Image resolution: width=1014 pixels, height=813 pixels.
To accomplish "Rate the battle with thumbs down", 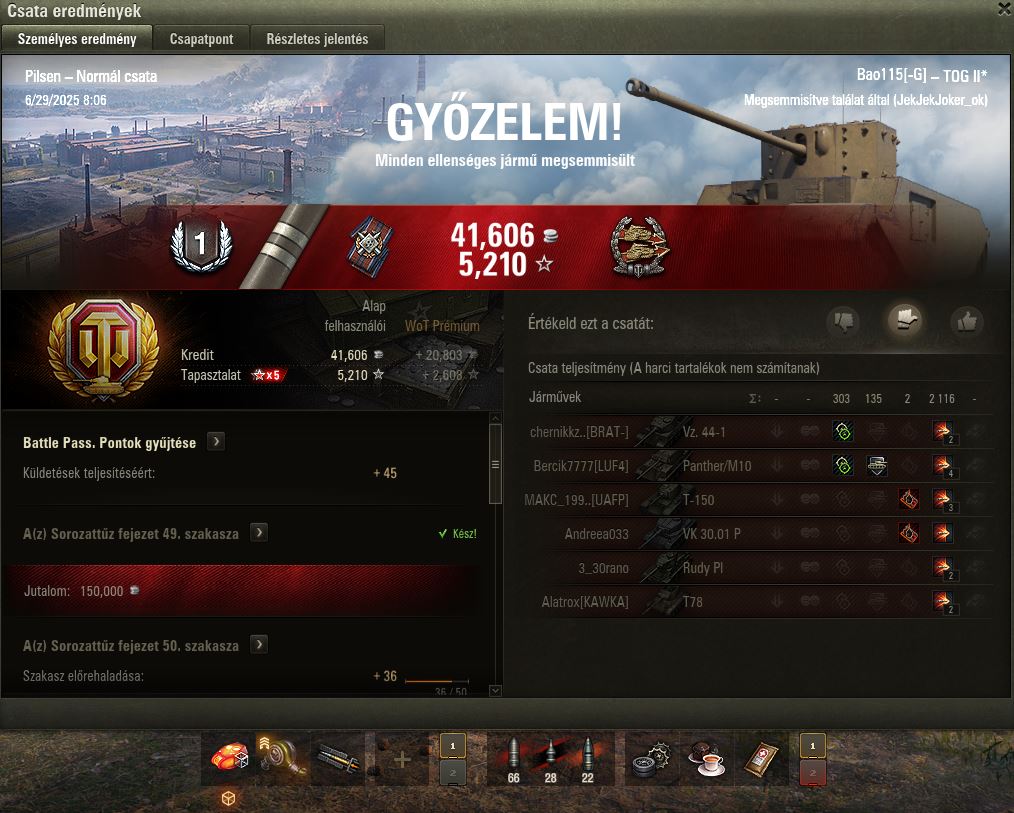I will click(843, 321).
